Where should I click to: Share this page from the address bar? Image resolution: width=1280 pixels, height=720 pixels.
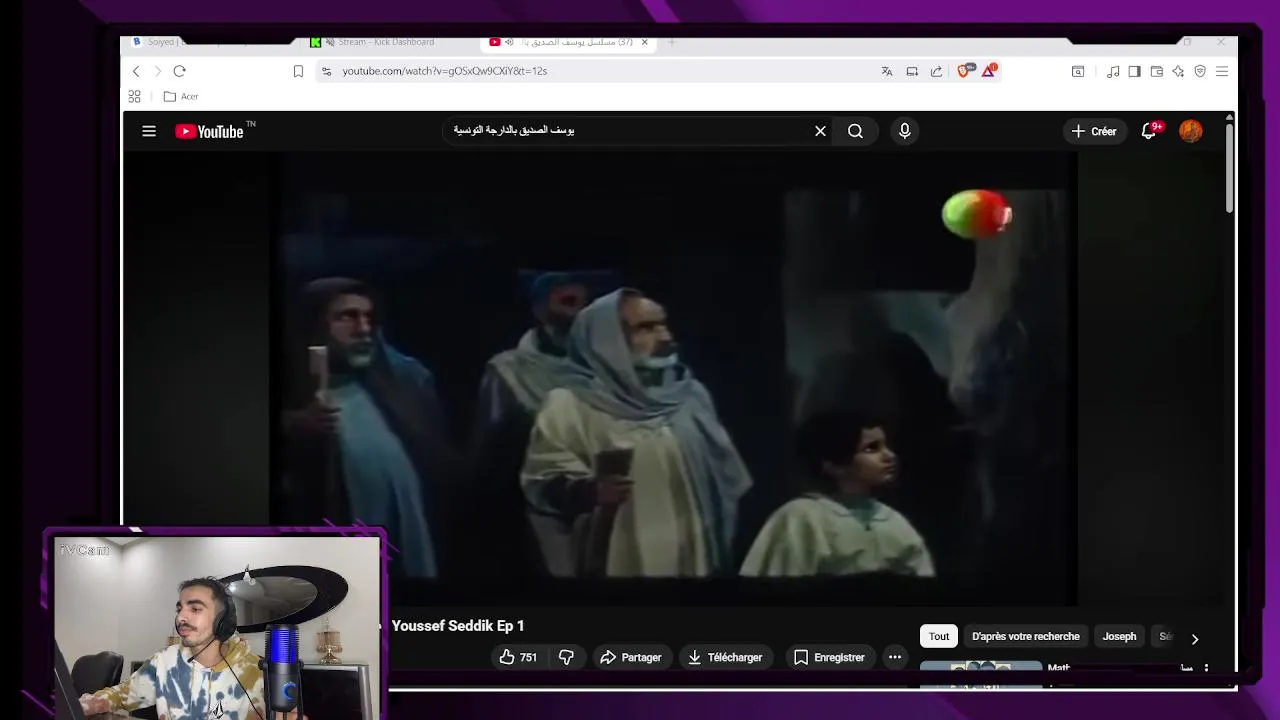(x=936, y=71)
